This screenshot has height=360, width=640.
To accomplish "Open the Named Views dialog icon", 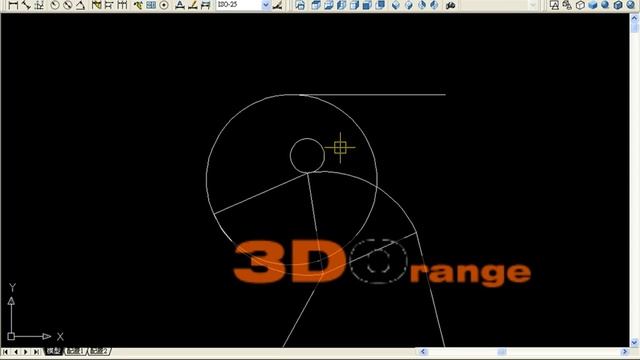I will point(300,5).
